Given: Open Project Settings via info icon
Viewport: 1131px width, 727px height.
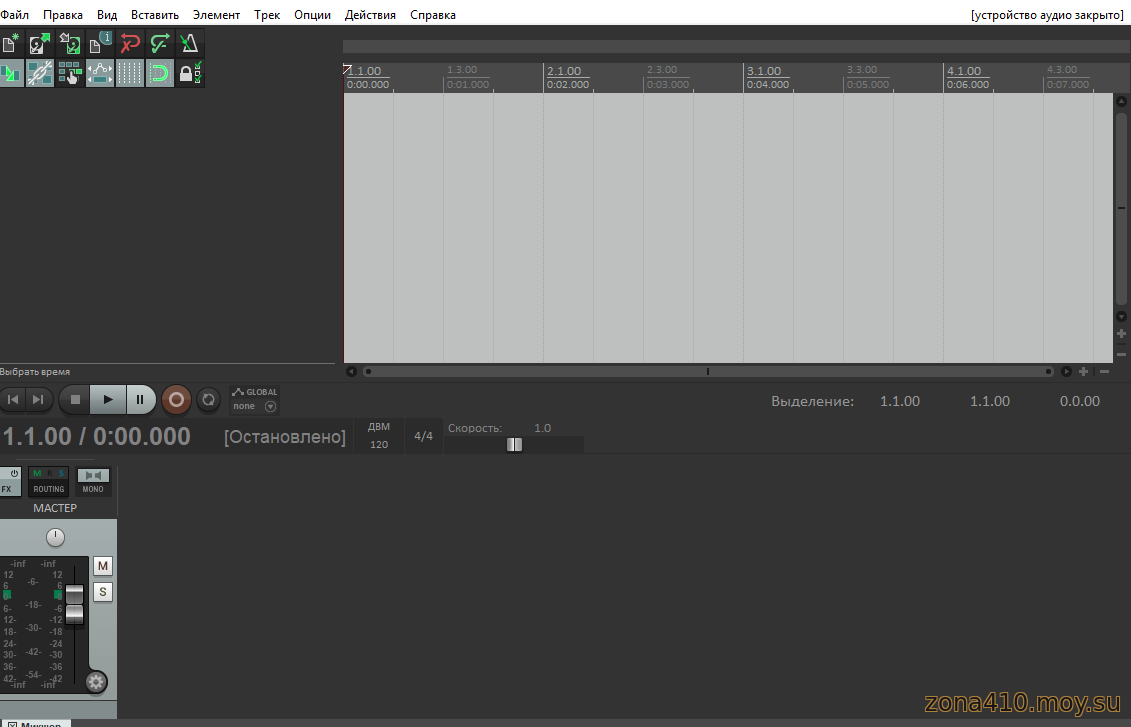Looking at the screenshot, I should coord(101,44).
